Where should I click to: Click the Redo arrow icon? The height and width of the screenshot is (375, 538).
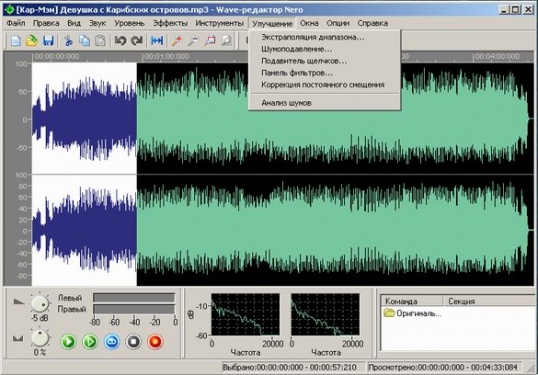(x=137, y=41)
